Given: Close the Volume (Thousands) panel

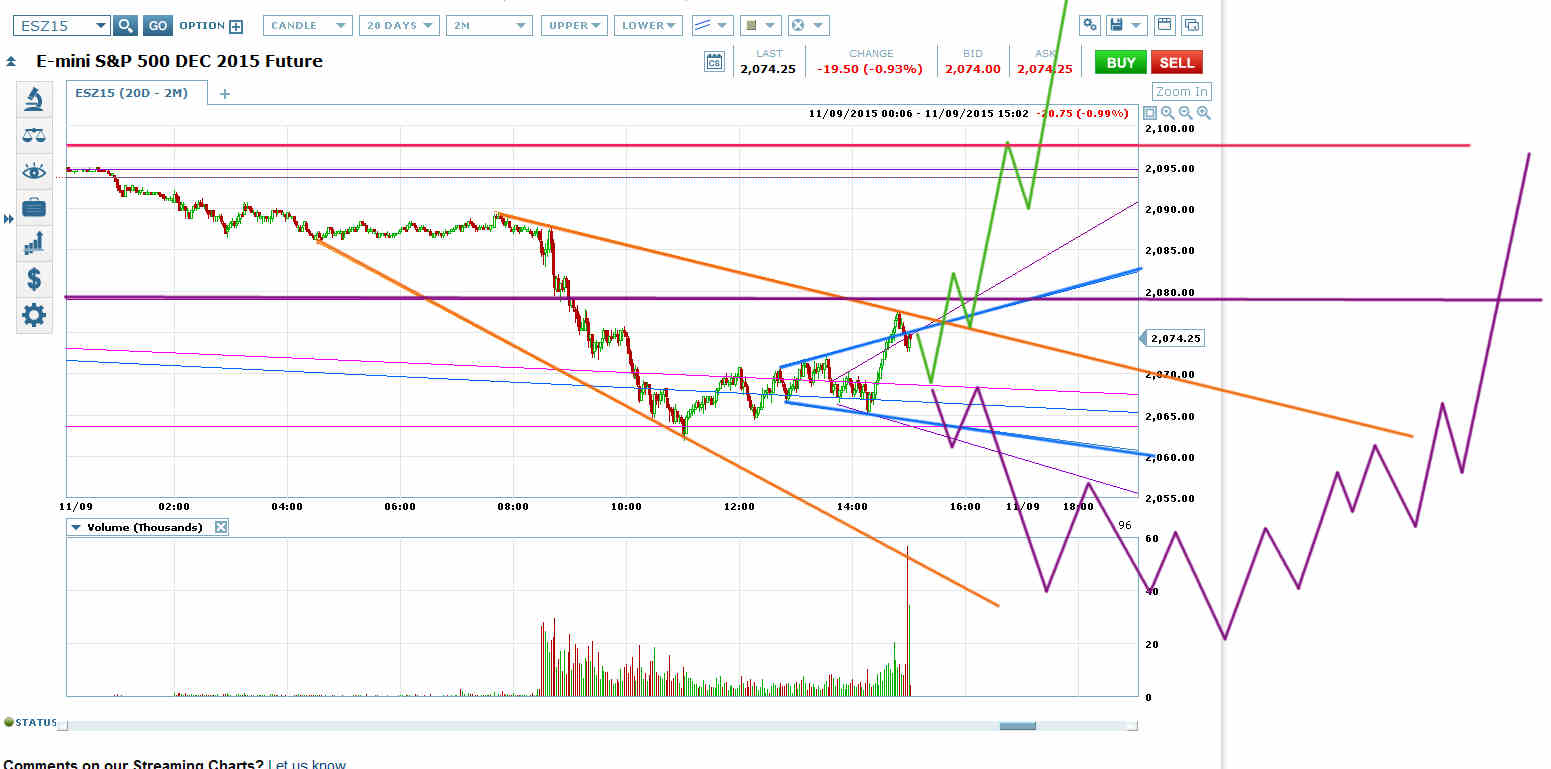Looking at the screenshot, I should tap(221, 527).
